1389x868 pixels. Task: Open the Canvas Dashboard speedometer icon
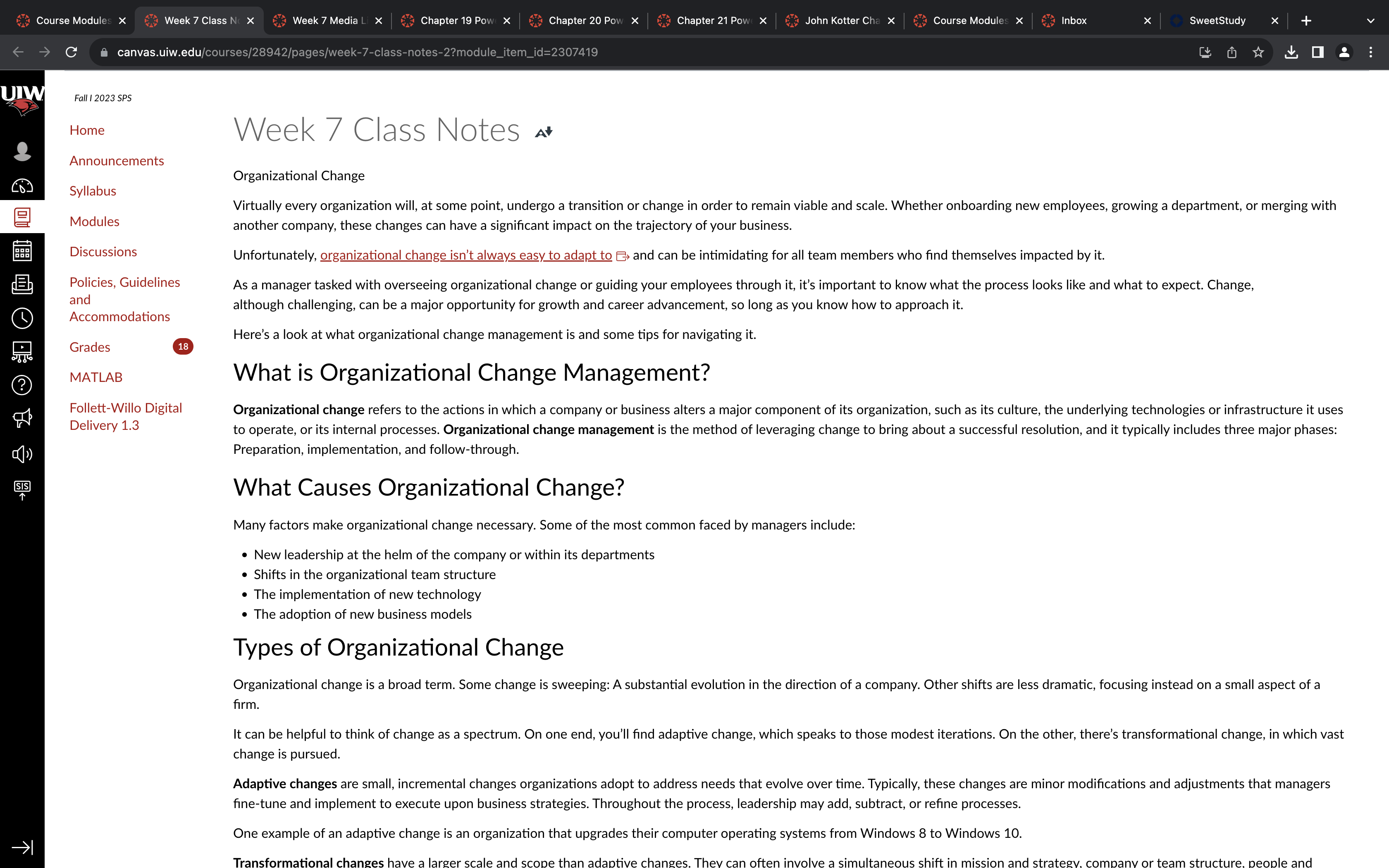tap(22, 186)
